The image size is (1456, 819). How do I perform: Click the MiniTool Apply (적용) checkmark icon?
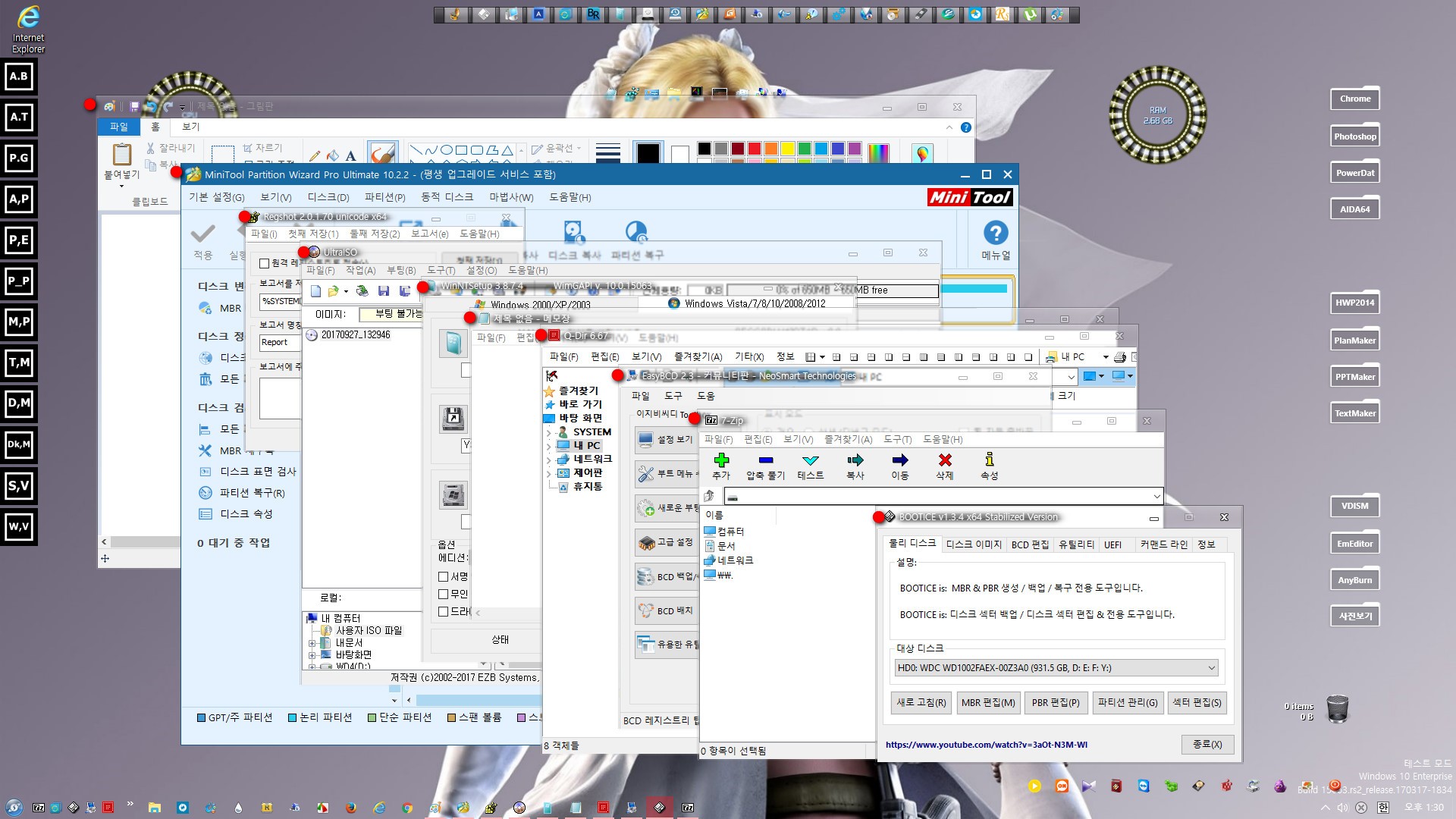202,233
